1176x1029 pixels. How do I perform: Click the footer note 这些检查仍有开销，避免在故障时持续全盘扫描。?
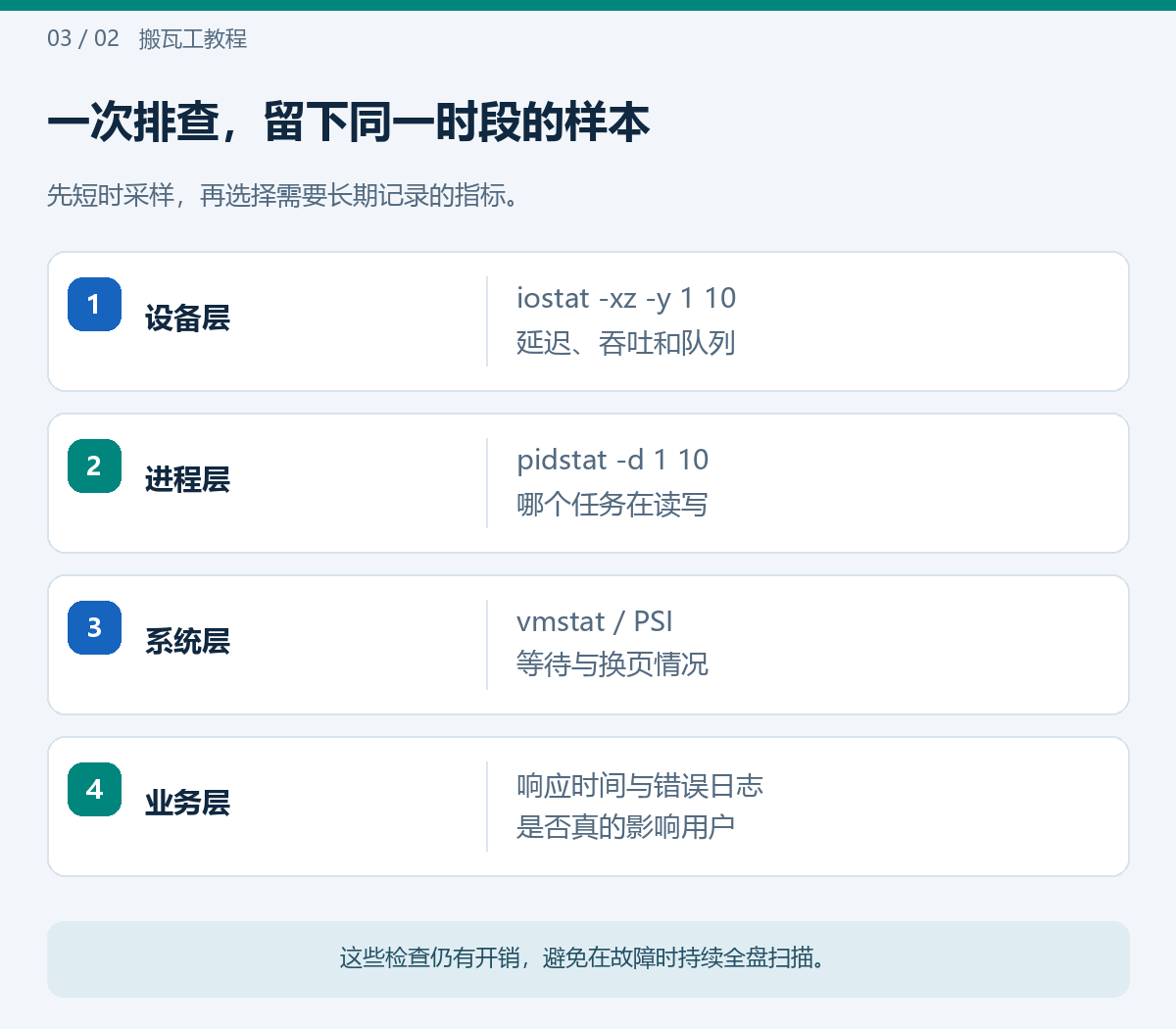tap(583, 957)
